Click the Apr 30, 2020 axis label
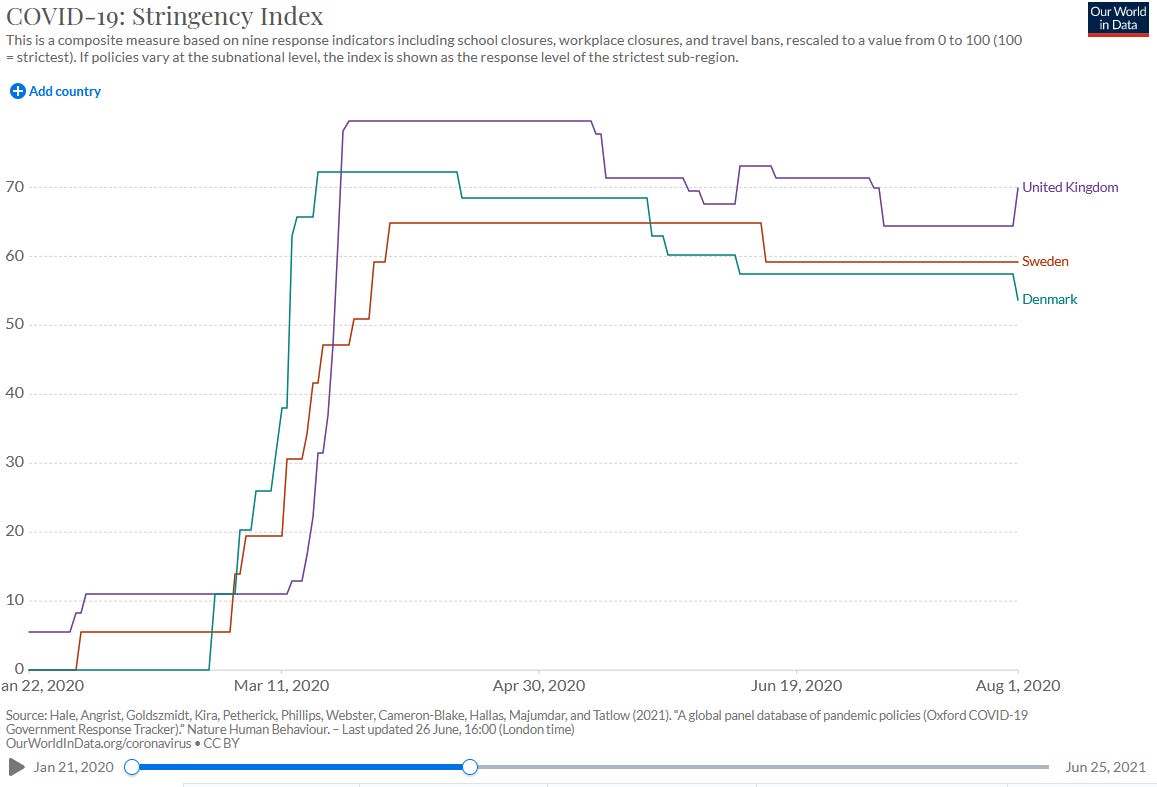This screenshot has width=1157, height=787. (x=539, y=686)
